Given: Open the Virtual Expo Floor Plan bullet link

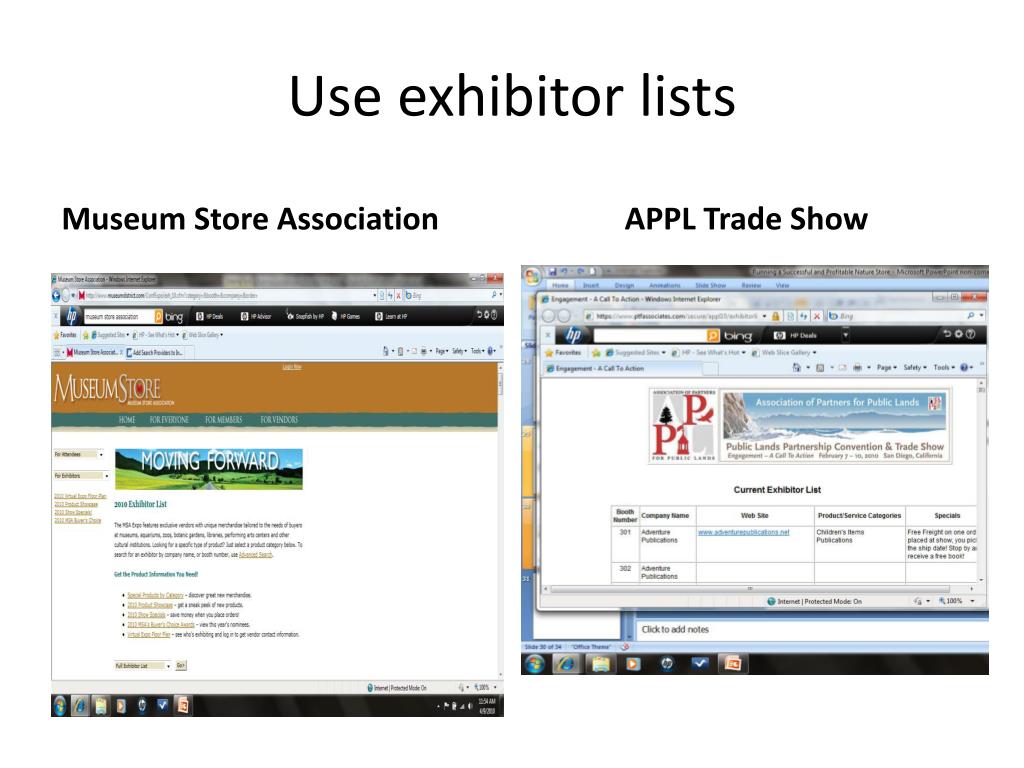Looking at the screenshot, I should (x=149, y=635).
